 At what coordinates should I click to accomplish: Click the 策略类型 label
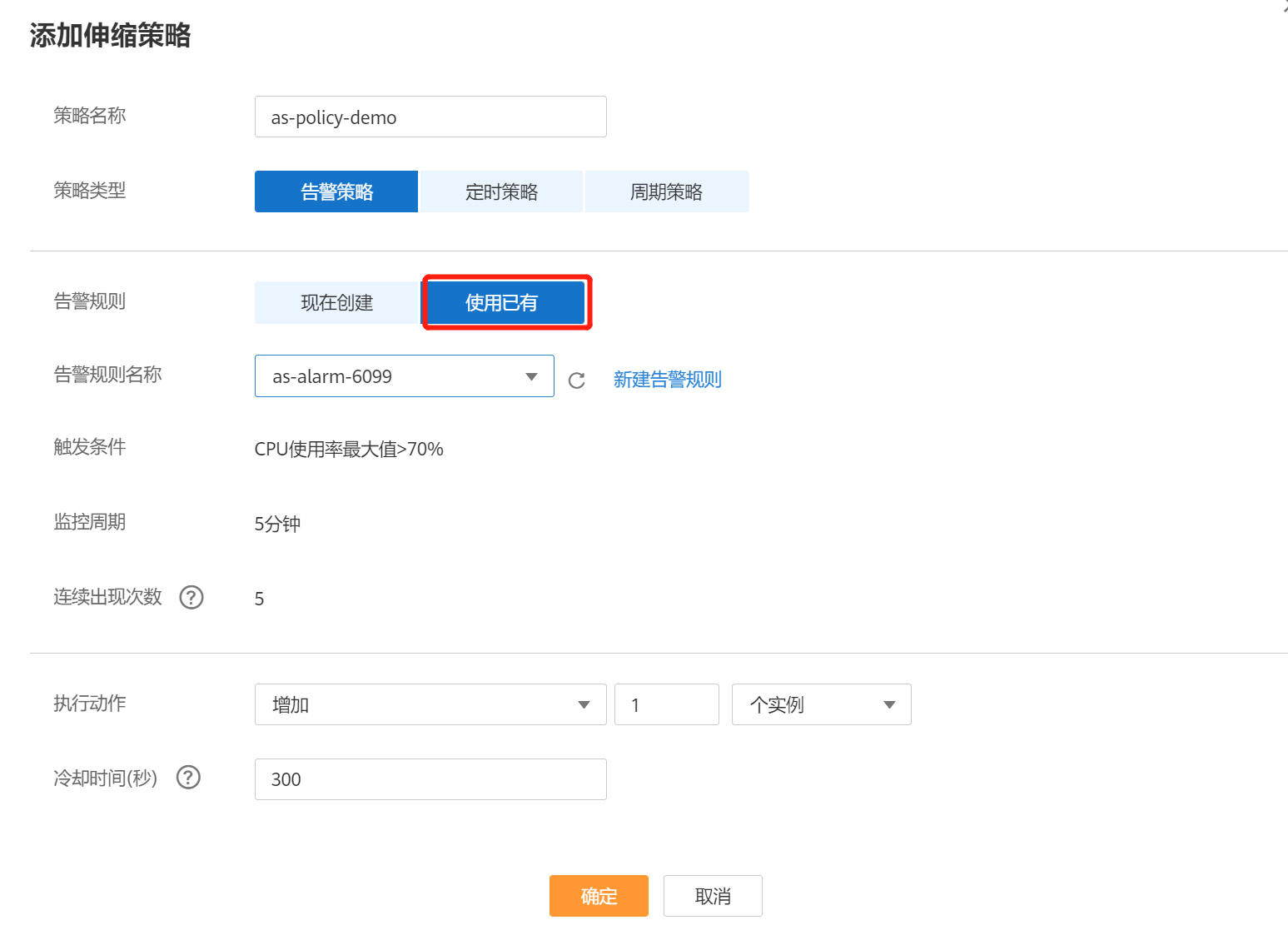pyautogui.click(x=90, y=191)
